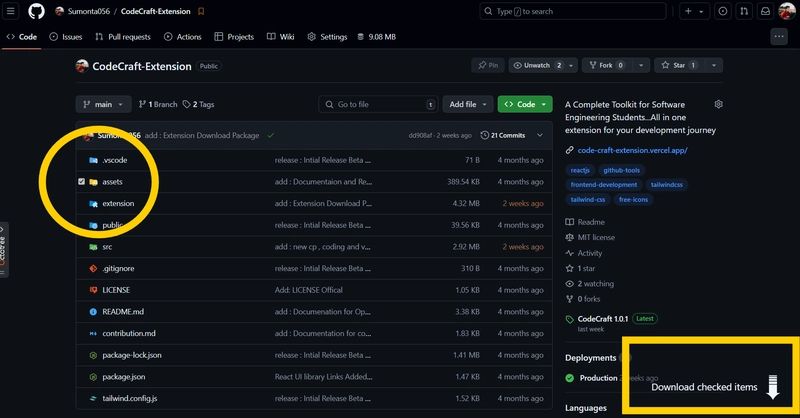Switch to the Pull requests tab
Image resolution: width=800 pixels, height=418 pixels.
click(123, 37)
